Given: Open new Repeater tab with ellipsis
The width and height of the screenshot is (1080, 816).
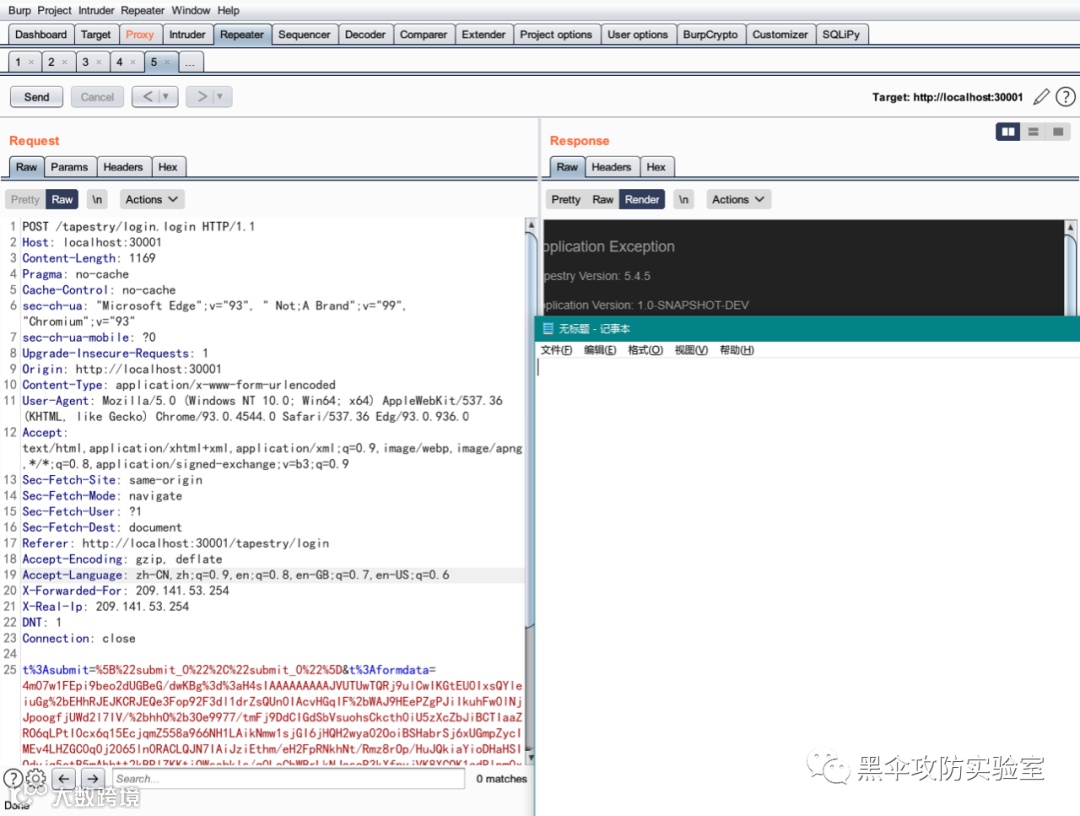Looking at the screenshot, I should pyautogui.click(x=190, y=62).
